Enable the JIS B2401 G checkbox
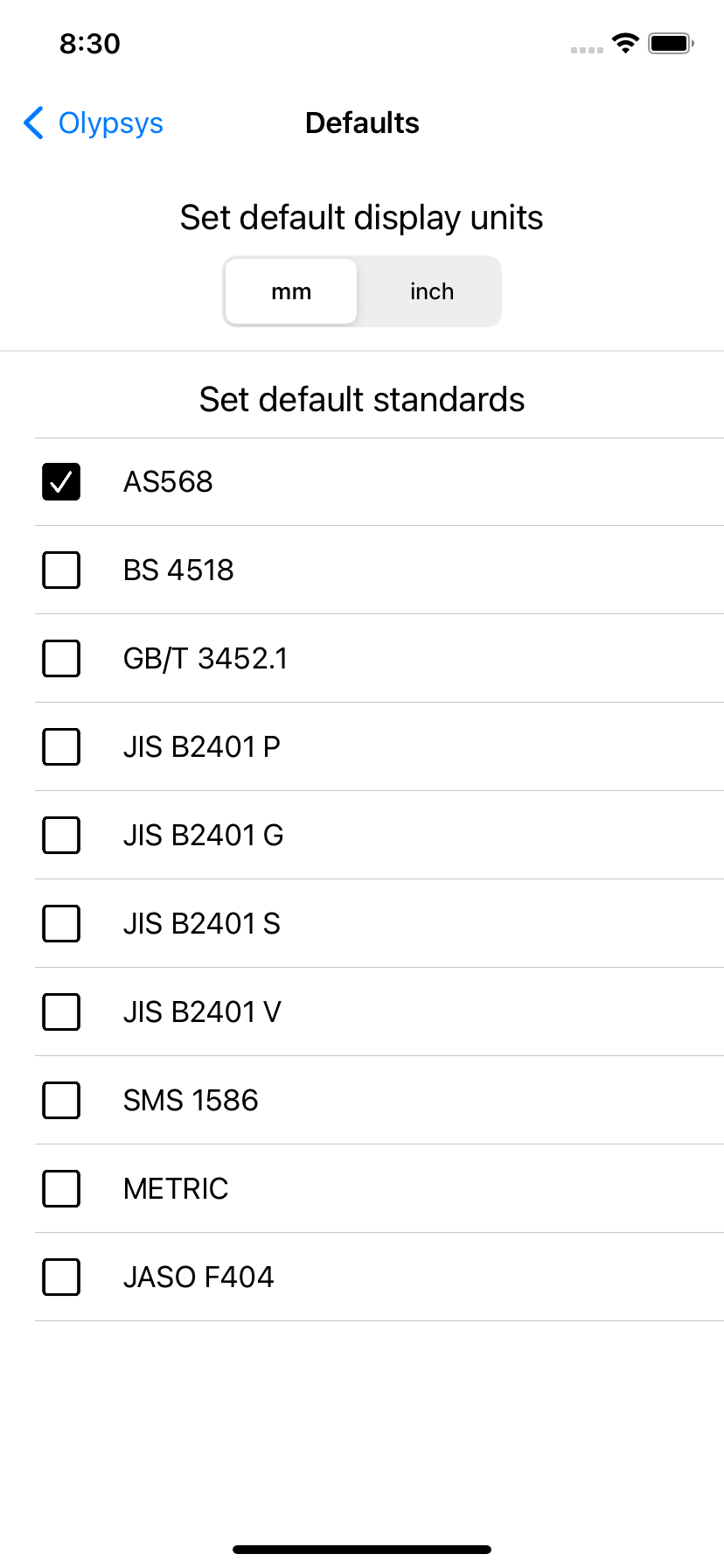This screenshot has width=724, height=1568. click(60, 835)
